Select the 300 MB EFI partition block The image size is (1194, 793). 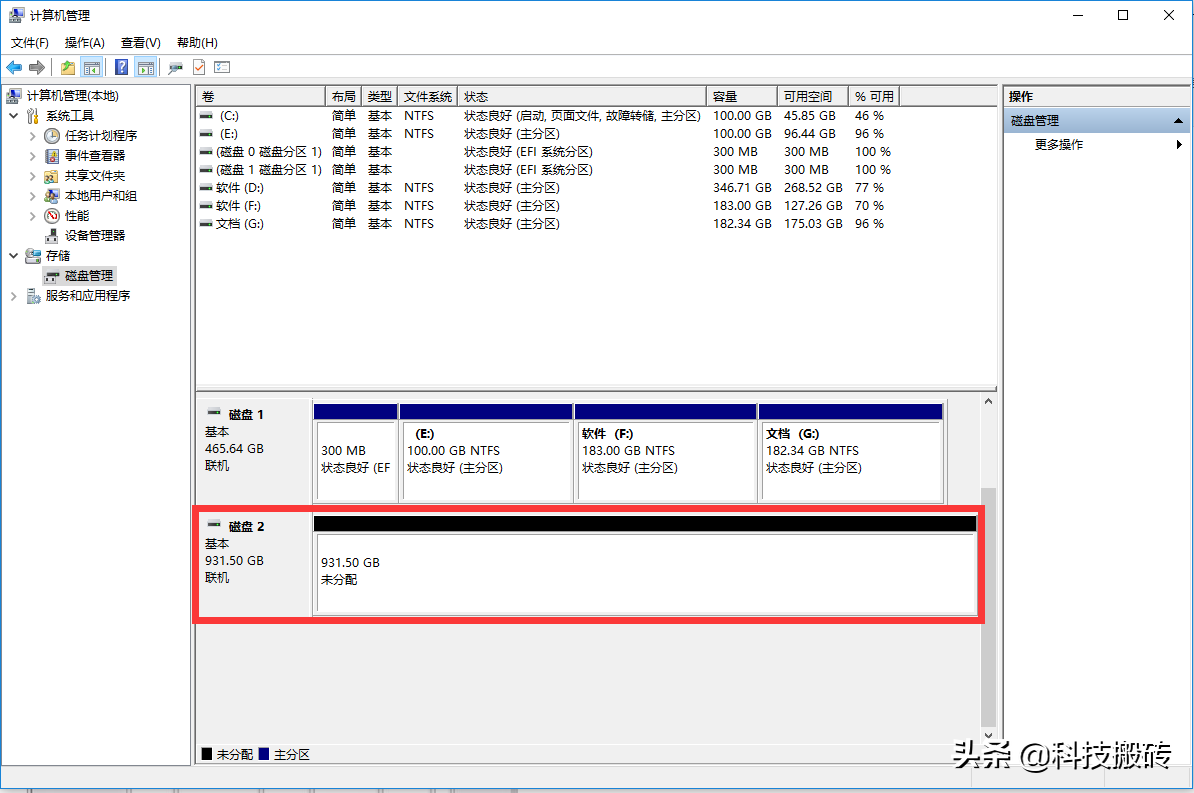tap(356, 452)
